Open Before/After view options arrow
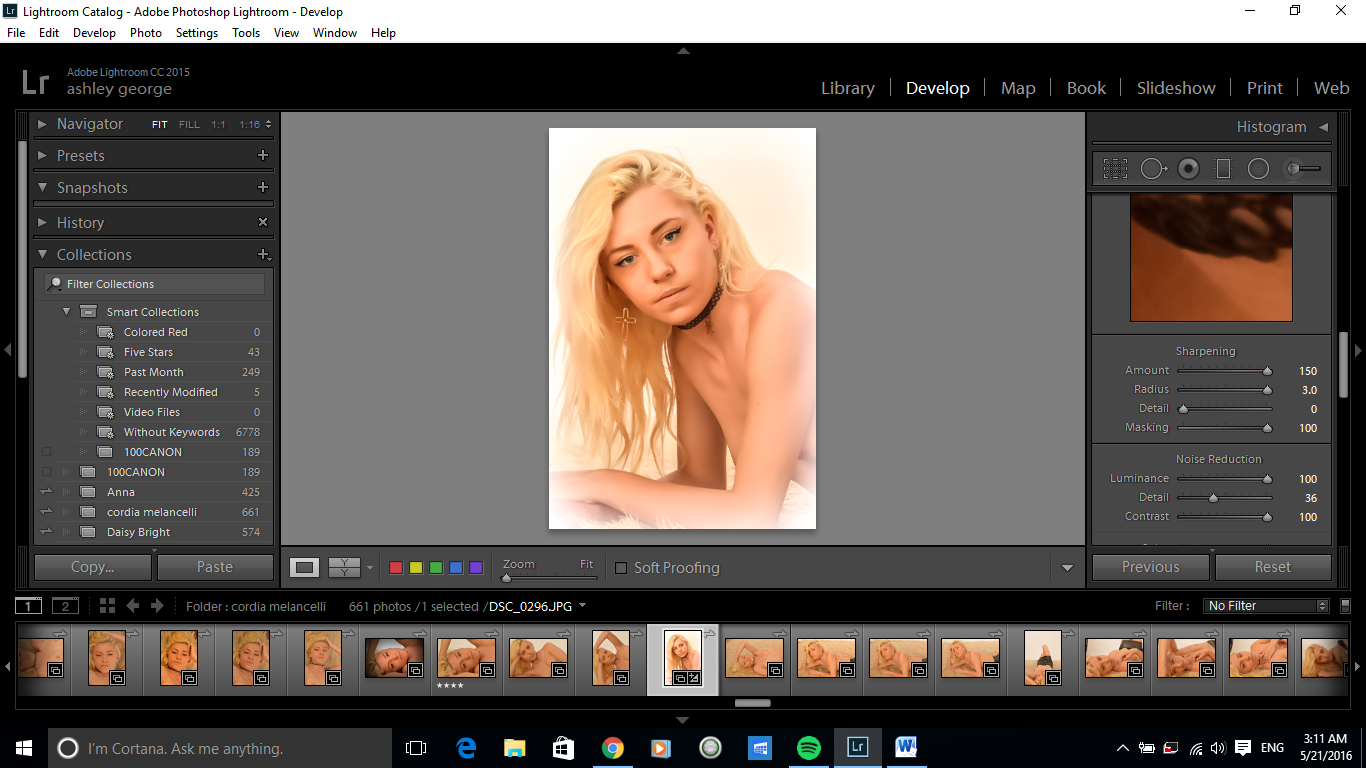The height and width of the screenshot is (768, 1366). (370, 568)
